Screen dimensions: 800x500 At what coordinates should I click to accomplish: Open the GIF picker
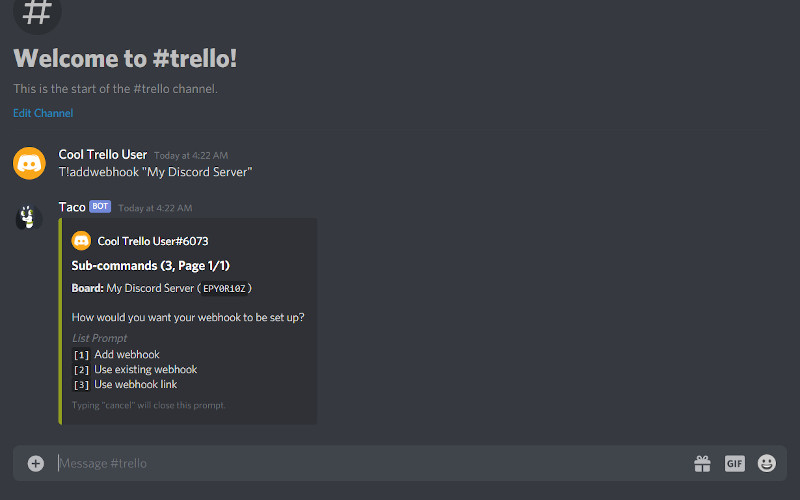click(735, 463)
